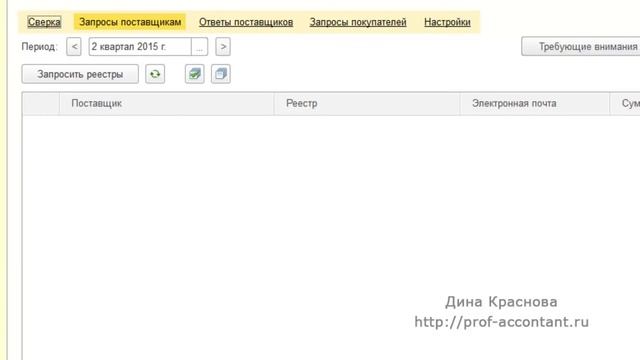Go to the Настройки tab

[447, 22]
